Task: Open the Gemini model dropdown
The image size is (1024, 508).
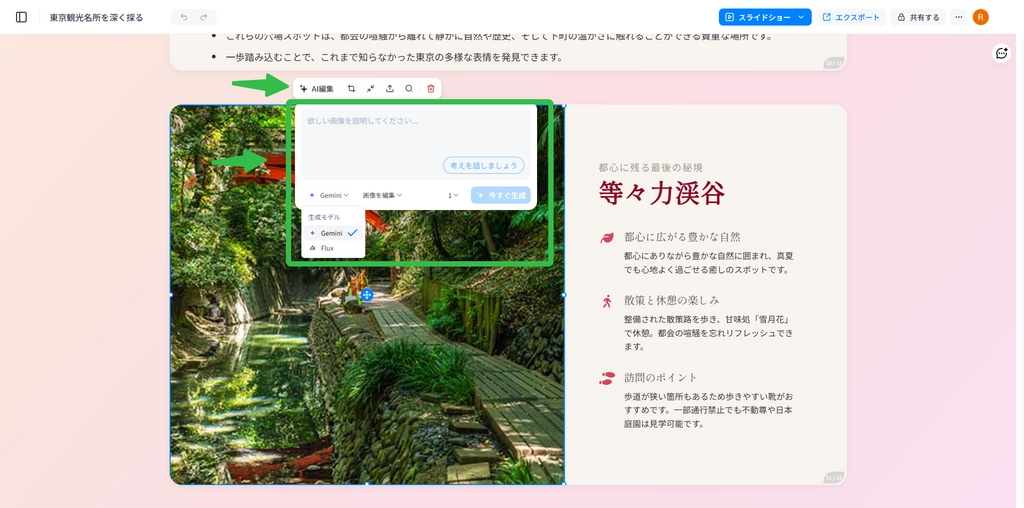Action: 329,195
